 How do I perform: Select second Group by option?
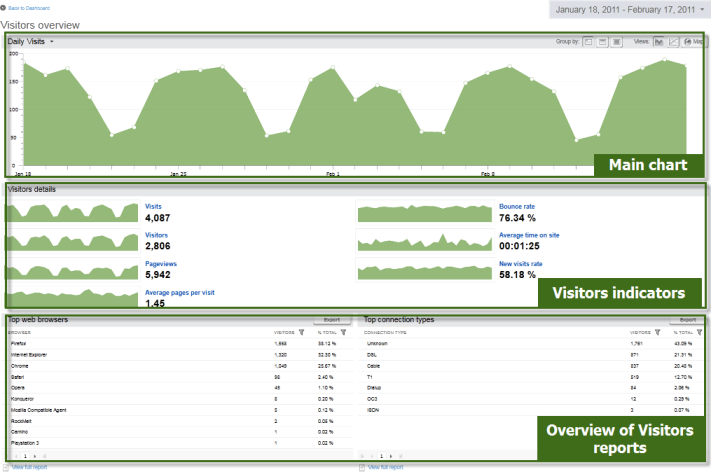(602, 42)
